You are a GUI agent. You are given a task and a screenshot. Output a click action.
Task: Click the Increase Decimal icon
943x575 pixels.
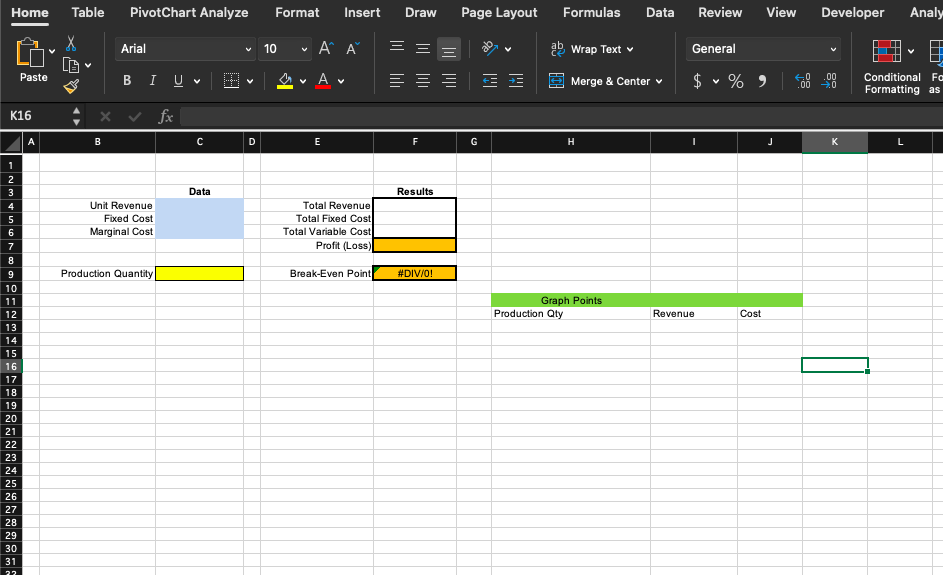coord(803,81)
